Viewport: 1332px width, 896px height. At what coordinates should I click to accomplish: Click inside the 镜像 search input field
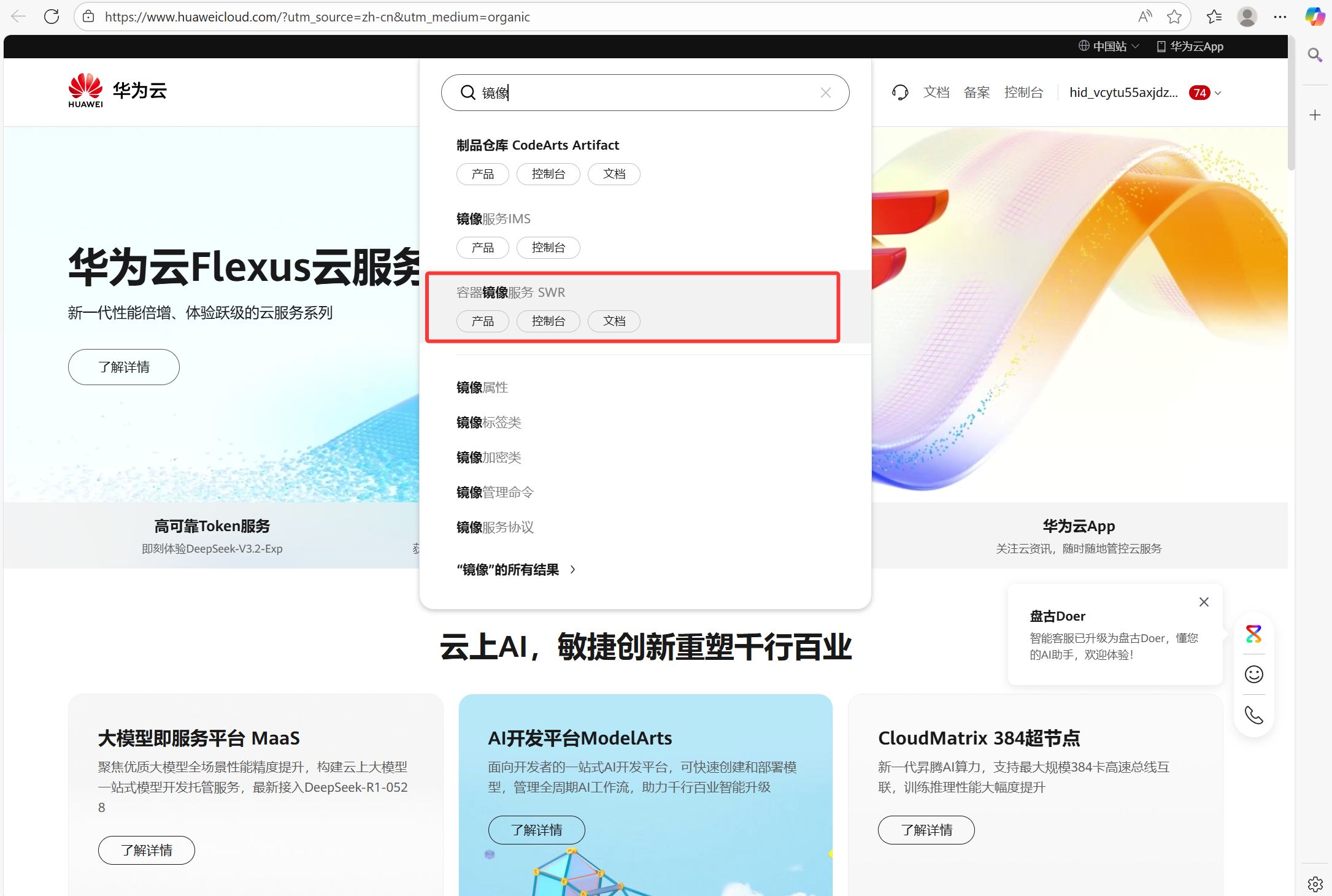click(x=644, y=93)
